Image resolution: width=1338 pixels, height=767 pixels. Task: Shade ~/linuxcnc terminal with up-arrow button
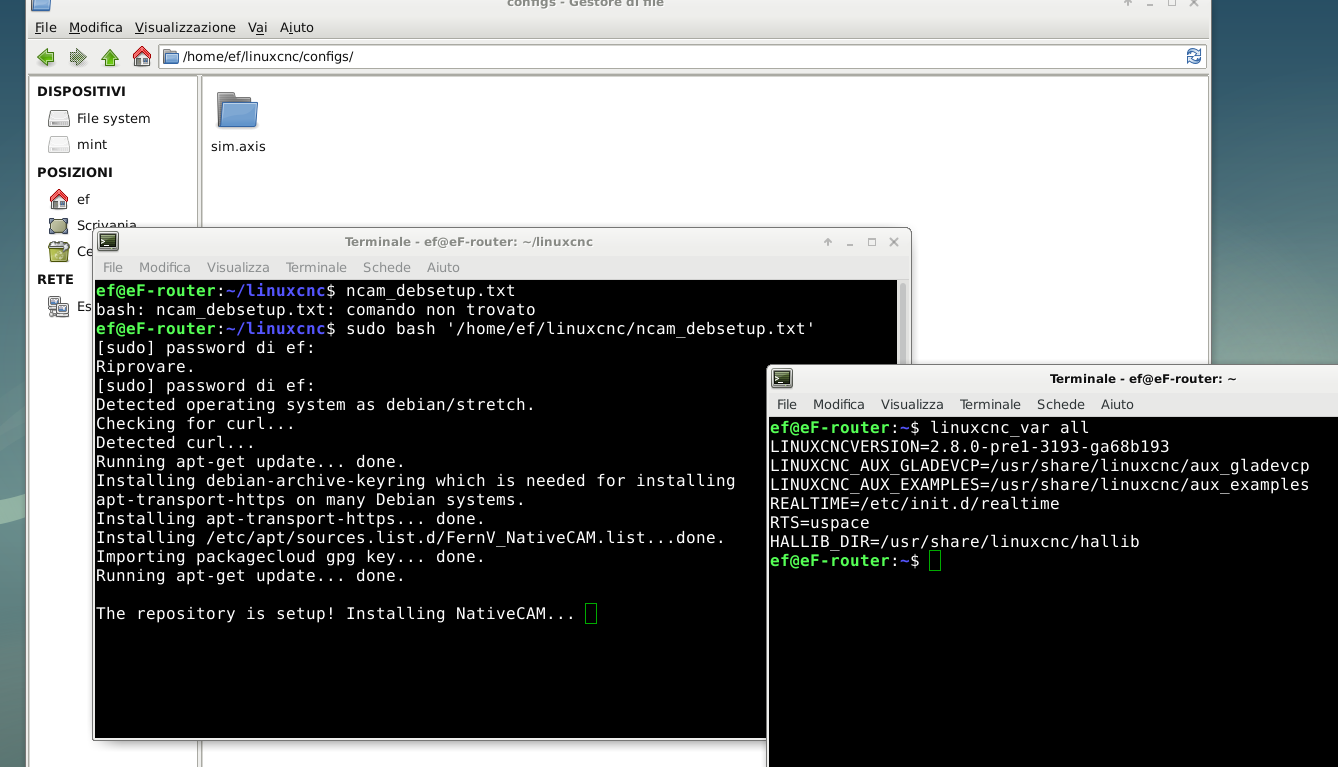(x=828, y=242)
